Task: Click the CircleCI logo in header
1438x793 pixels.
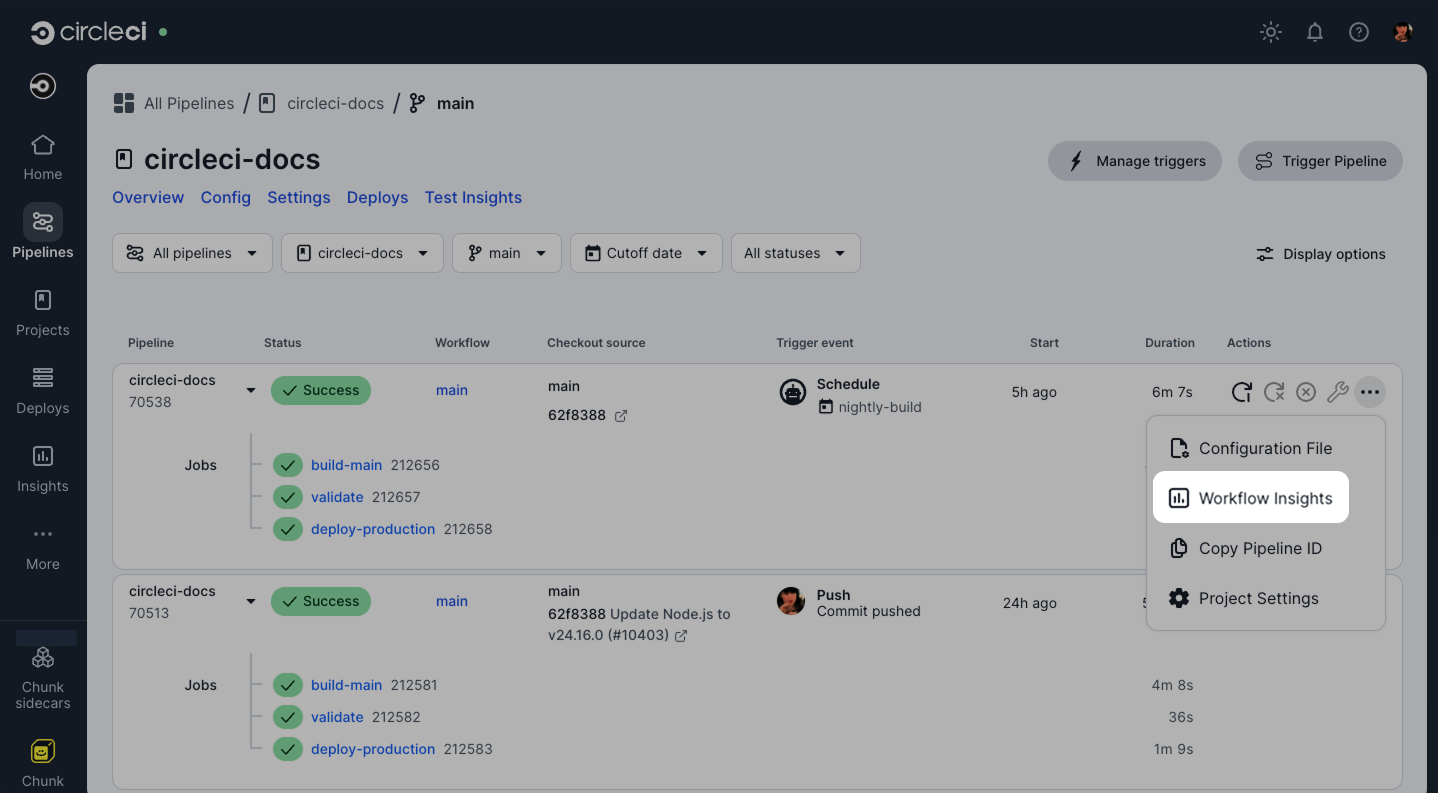Action: coord(88,32)
